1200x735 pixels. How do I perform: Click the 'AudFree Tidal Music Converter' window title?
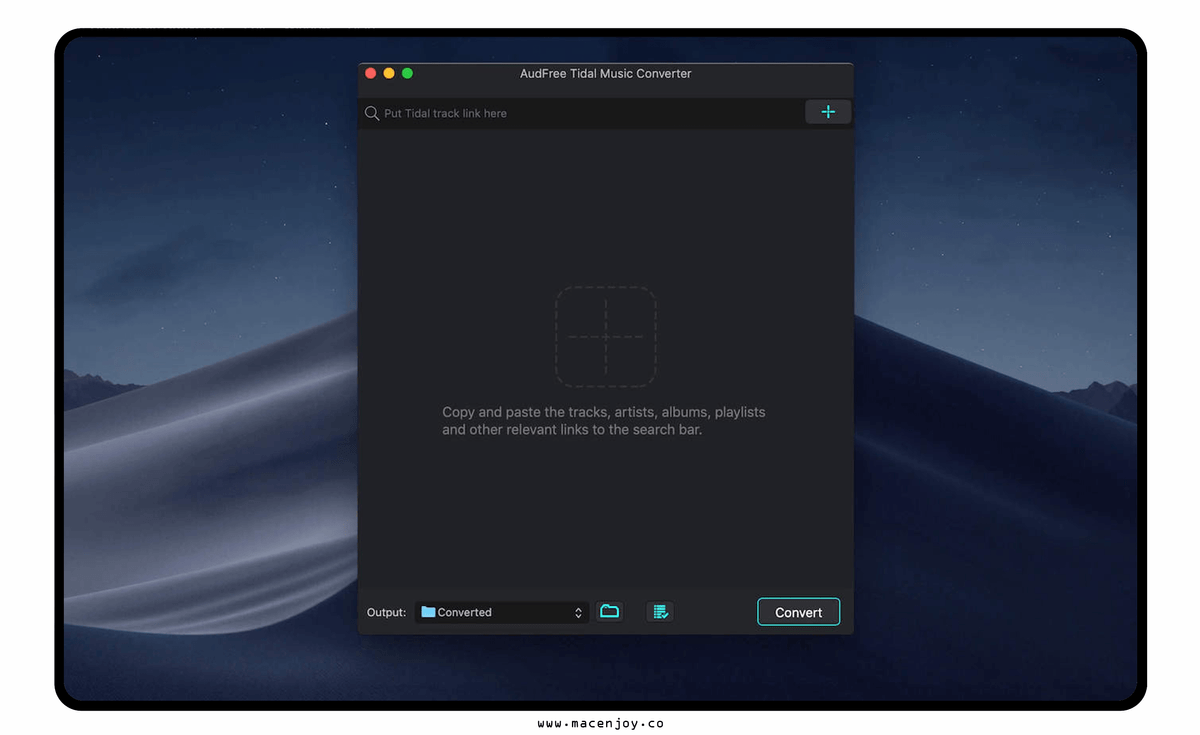(x=606, y=73)
